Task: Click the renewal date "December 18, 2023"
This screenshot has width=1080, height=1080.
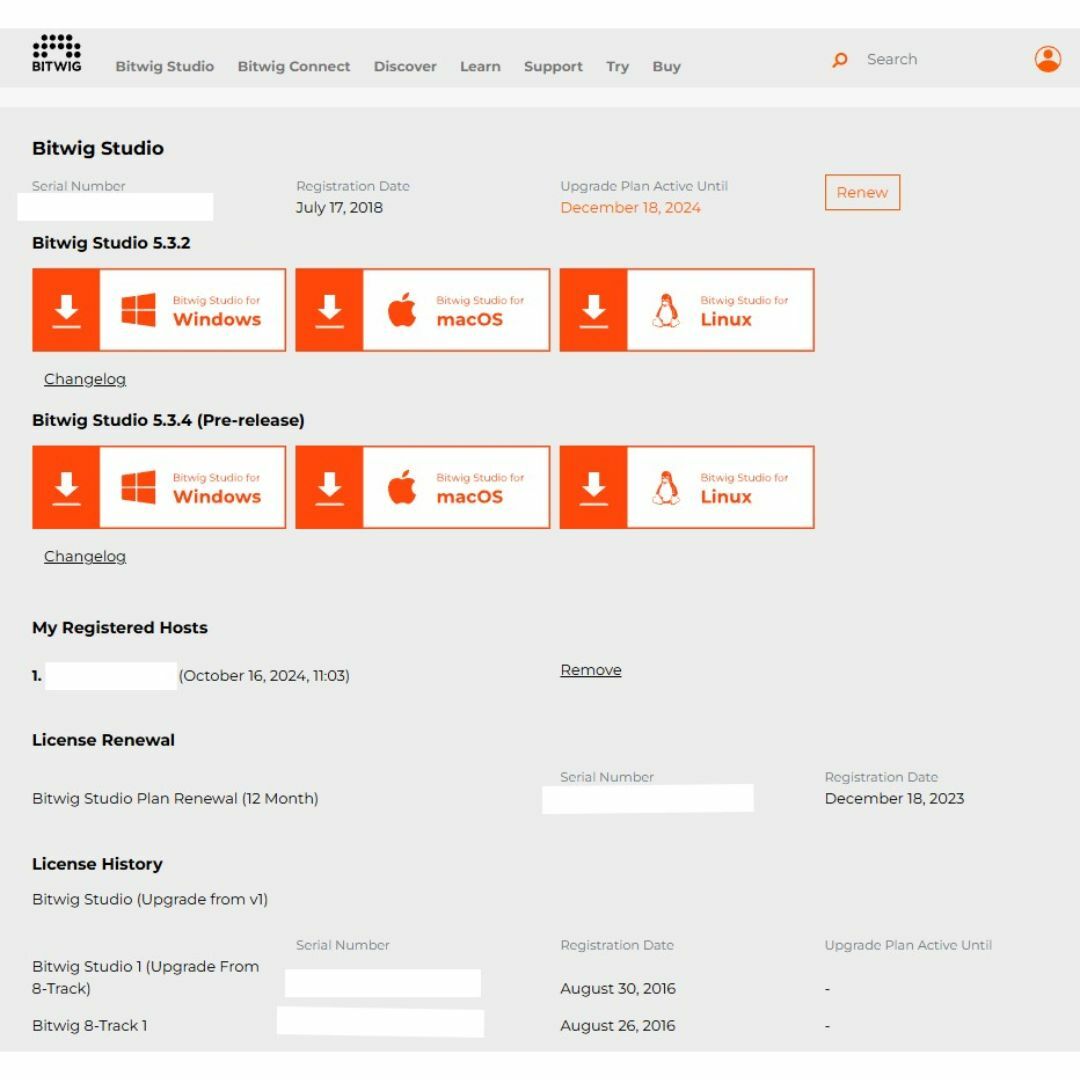Action: (894, 798)
